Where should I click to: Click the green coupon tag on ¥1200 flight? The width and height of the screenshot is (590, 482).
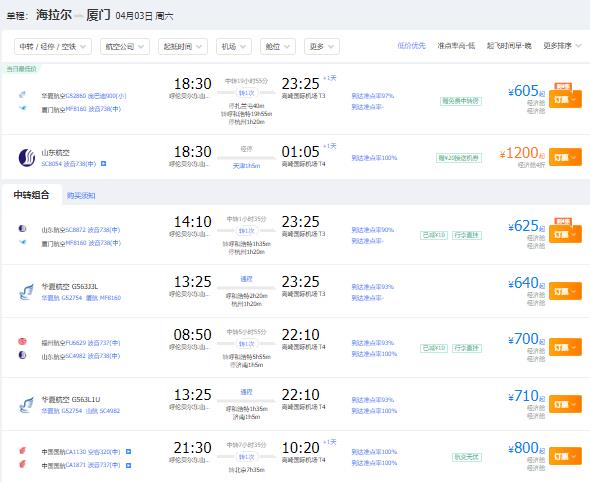[x=459, y=158]
